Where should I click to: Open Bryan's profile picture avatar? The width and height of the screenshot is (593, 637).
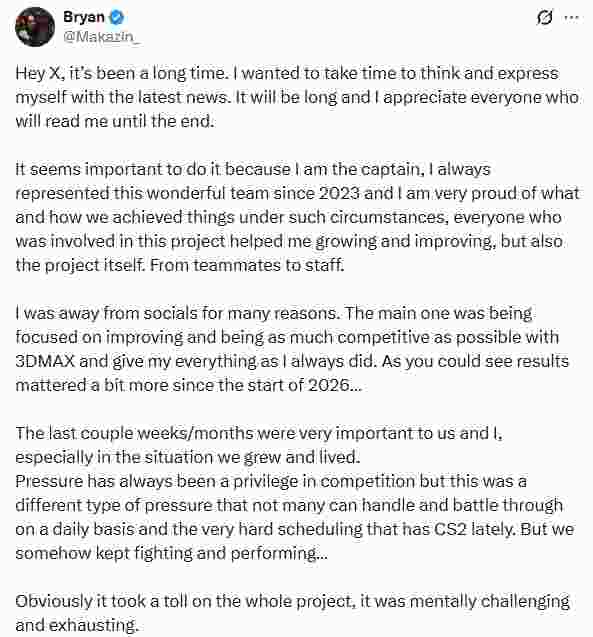click(35, 27)
